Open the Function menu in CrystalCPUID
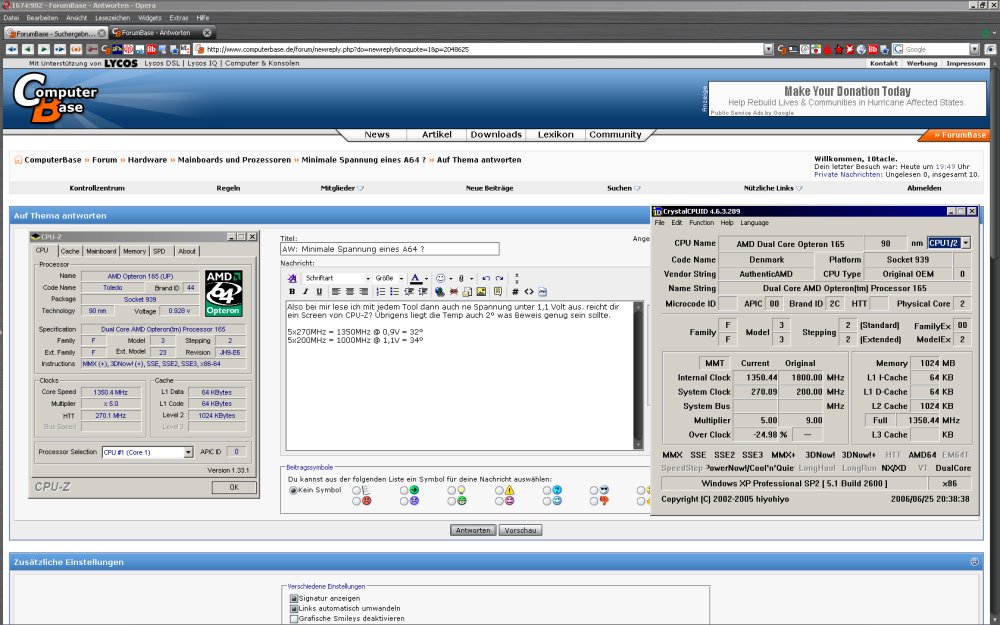This screenshot has height=625, width=1000. point(701,223)
